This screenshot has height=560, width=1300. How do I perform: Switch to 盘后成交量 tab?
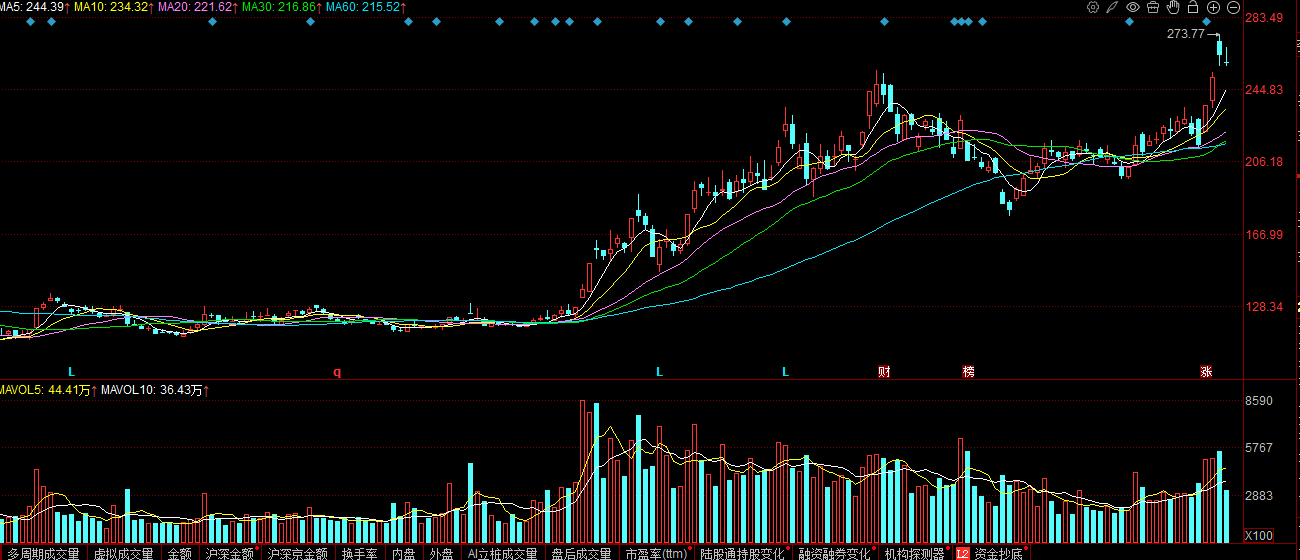pyautogui.click(x=581, y=553)
